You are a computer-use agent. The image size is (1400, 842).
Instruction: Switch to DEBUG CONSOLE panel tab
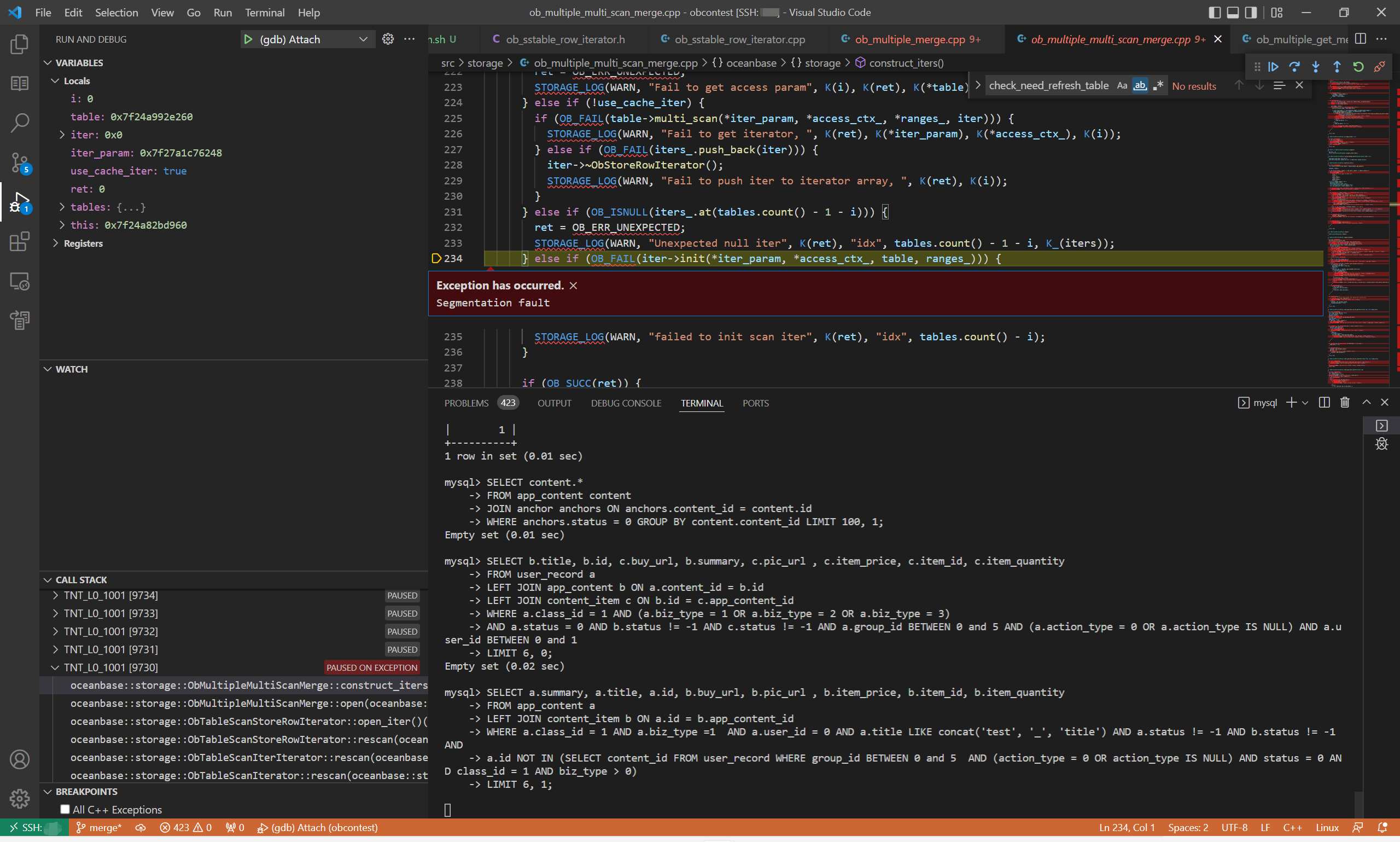coord(626,403)
